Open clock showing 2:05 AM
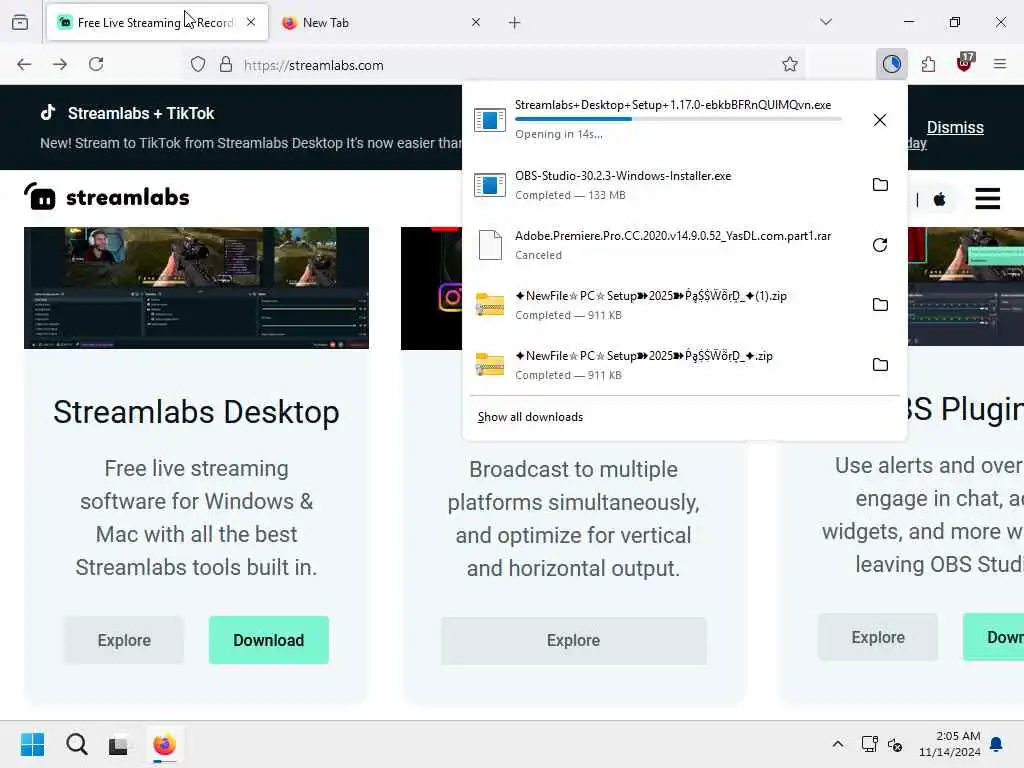Screen dimensions: 1024x768 click(950, 744)
